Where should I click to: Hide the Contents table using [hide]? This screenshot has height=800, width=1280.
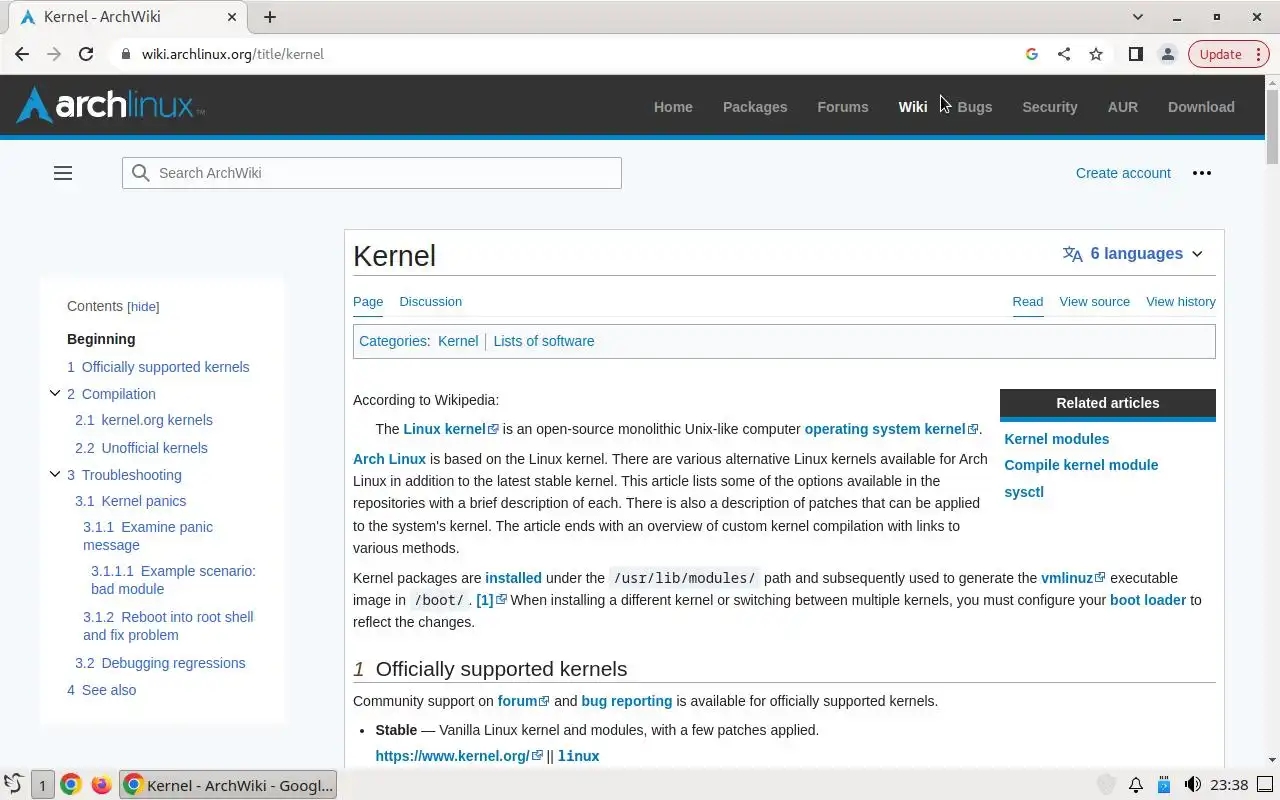coord(143,307)
